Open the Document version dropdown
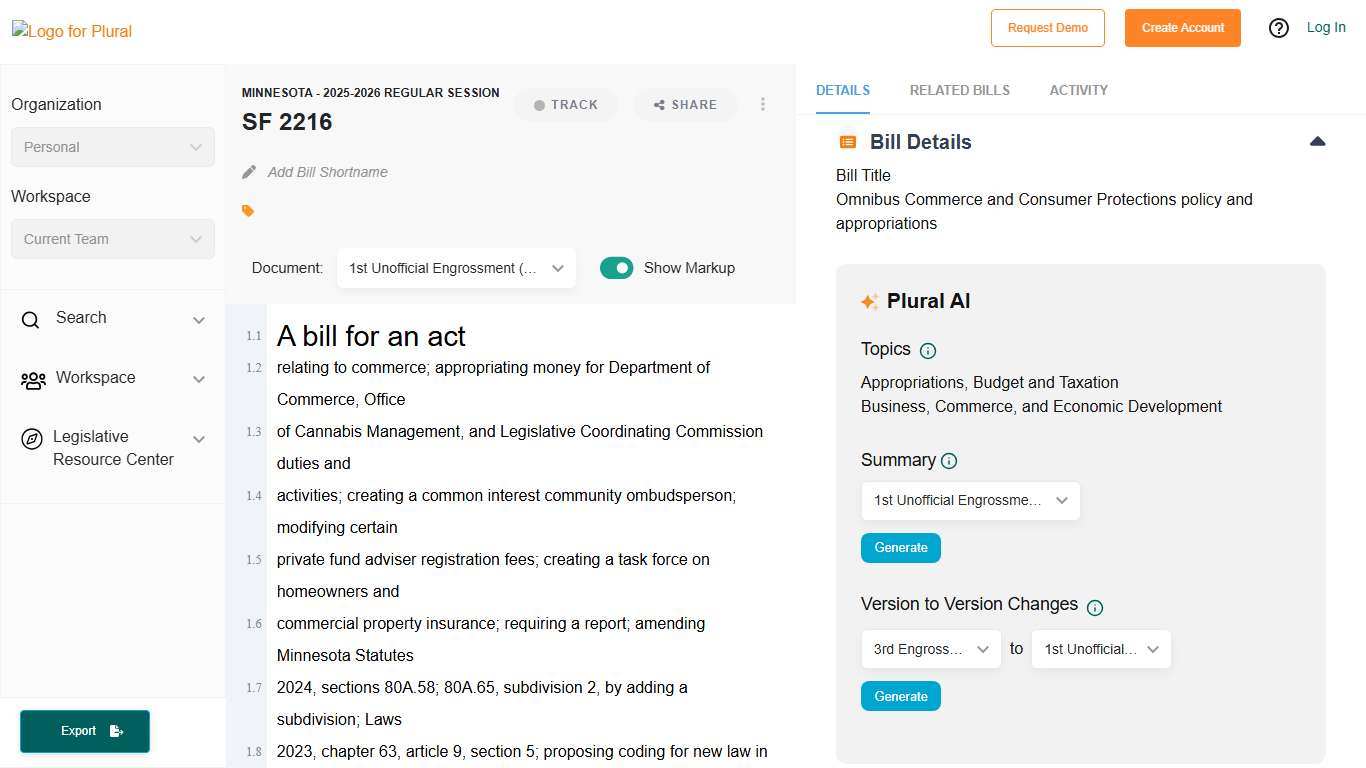This screenshot has width=1366, height=768. 456,268
